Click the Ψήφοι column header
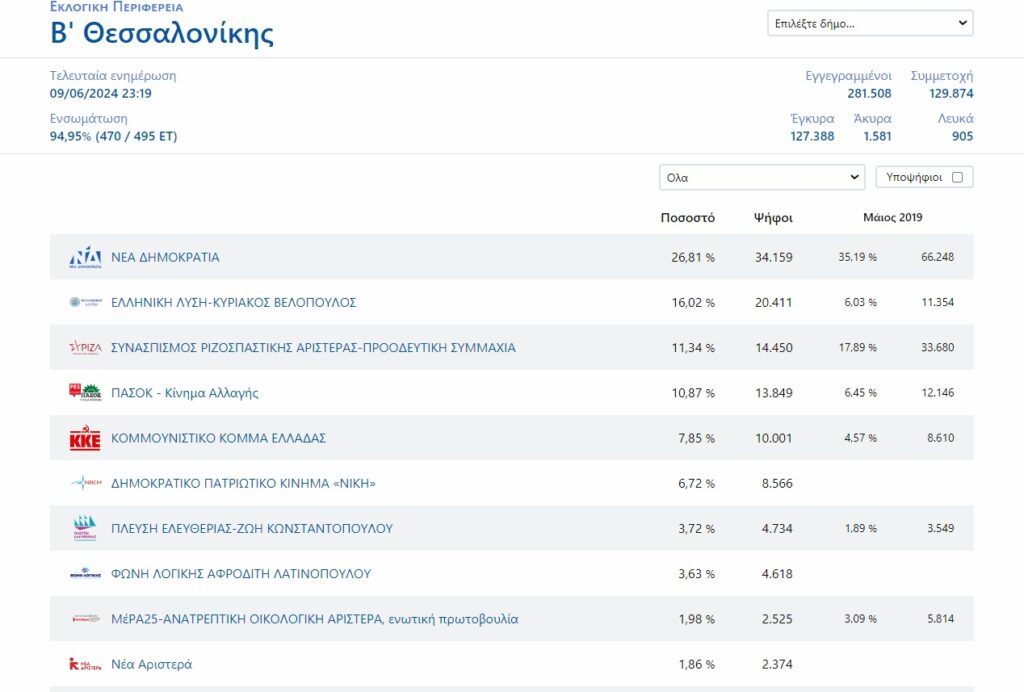Screen dimensions: 1024x692 pyautogui.click(x=773, y=218)
